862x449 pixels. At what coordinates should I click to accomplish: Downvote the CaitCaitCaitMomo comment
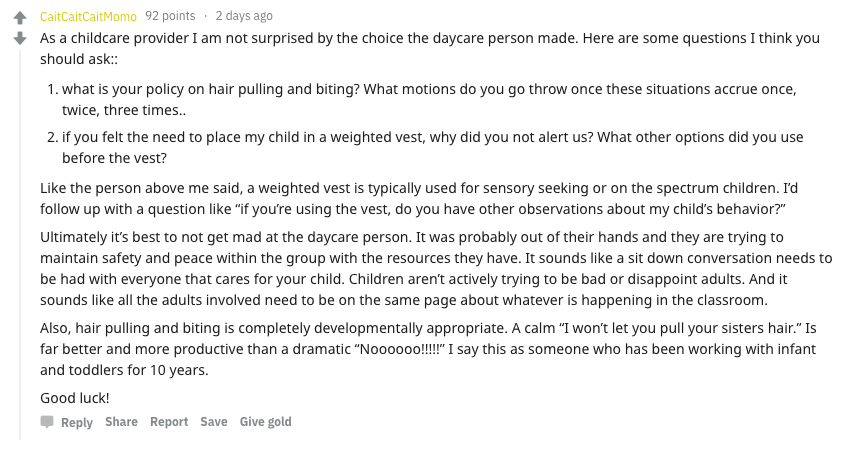tap(20, 38)
